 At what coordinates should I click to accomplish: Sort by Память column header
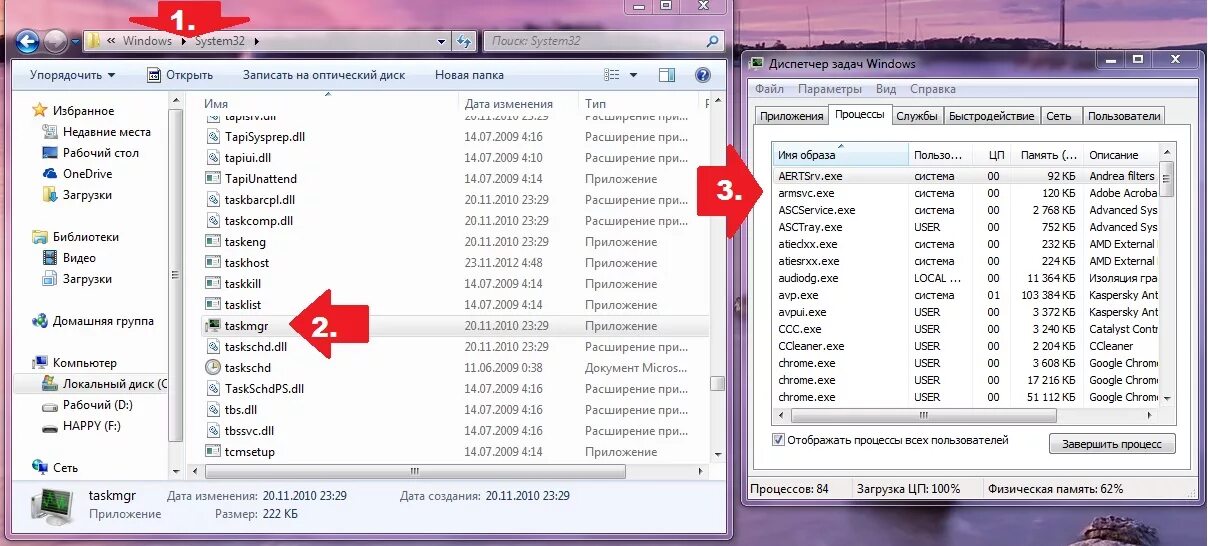coord(1047,155)
